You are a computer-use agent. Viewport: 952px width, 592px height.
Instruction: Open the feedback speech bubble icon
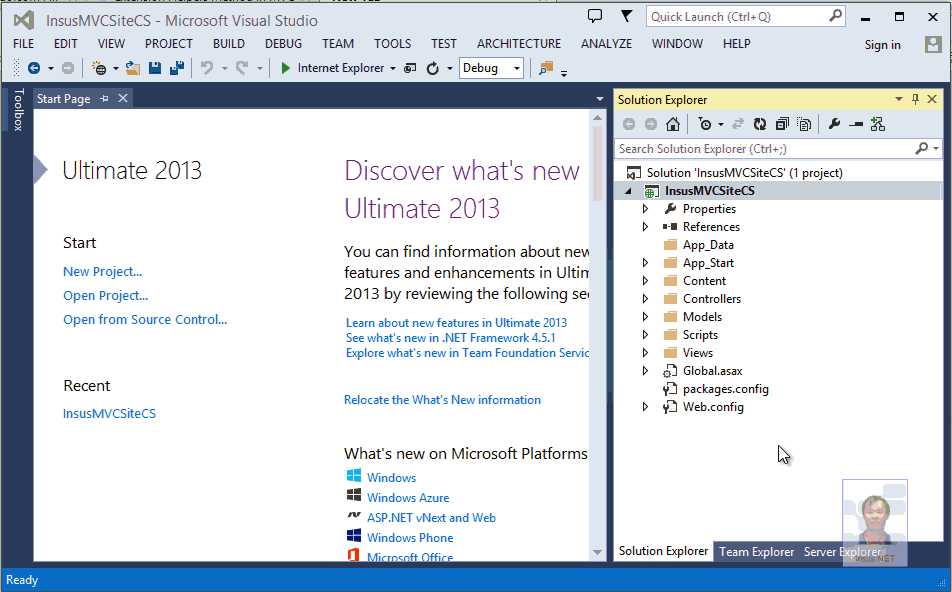point(595,16)
